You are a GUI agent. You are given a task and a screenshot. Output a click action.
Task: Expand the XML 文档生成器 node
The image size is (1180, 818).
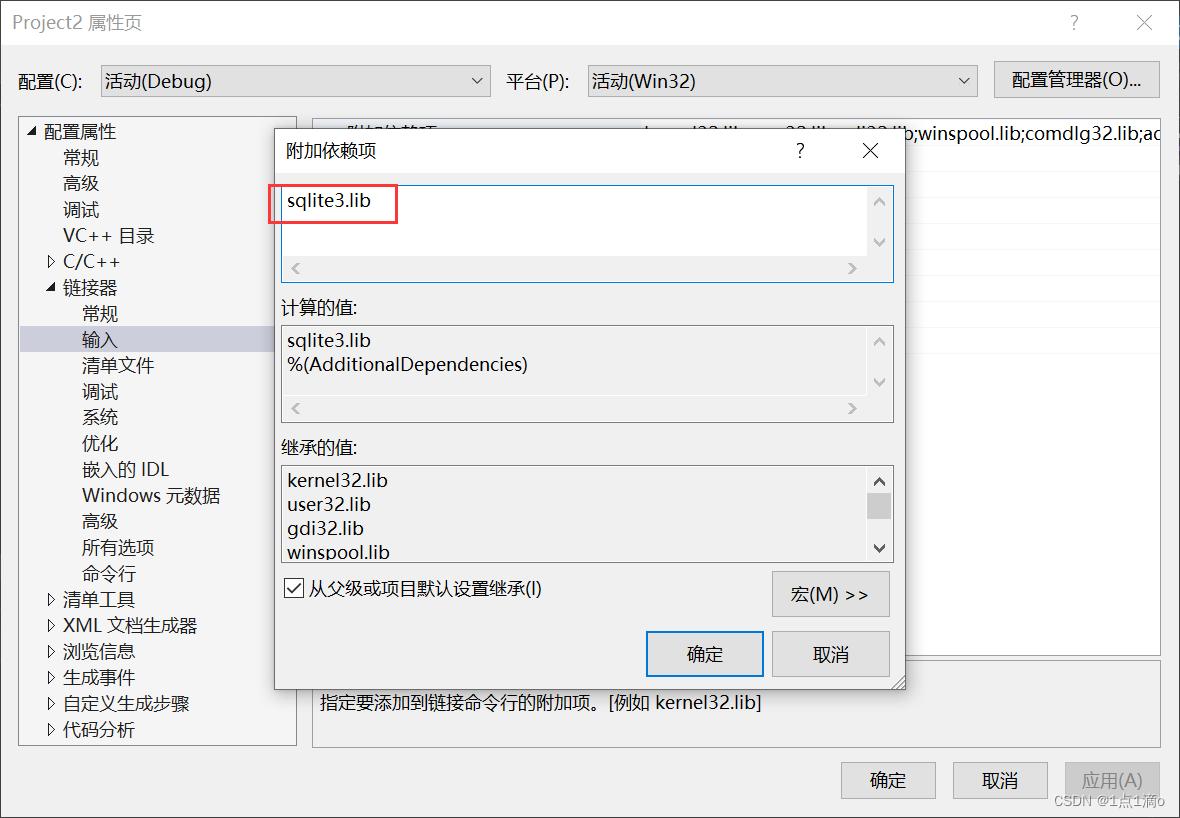point(51,625)
